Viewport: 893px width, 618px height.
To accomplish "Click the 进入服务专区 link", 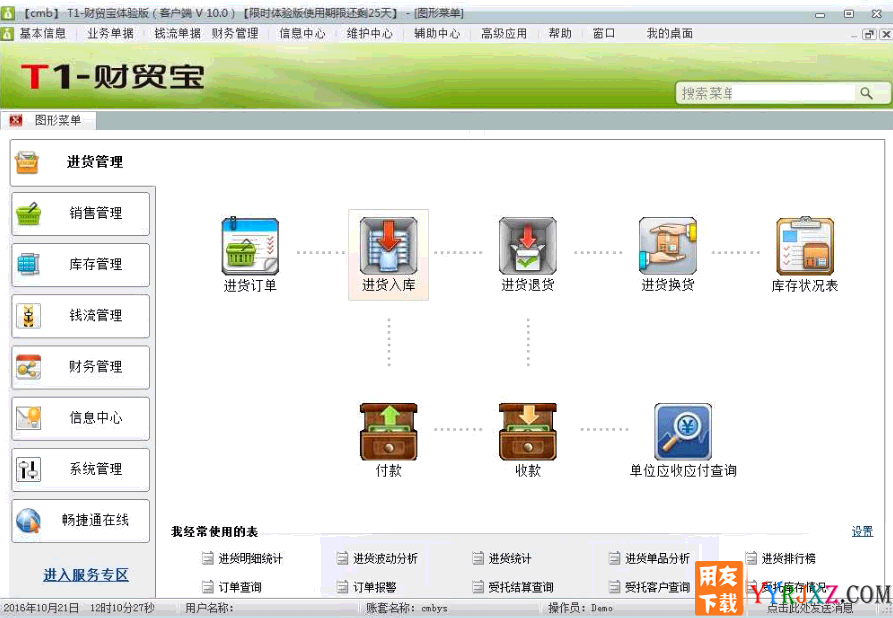I will pyautogui.click(x=84, y=574).
